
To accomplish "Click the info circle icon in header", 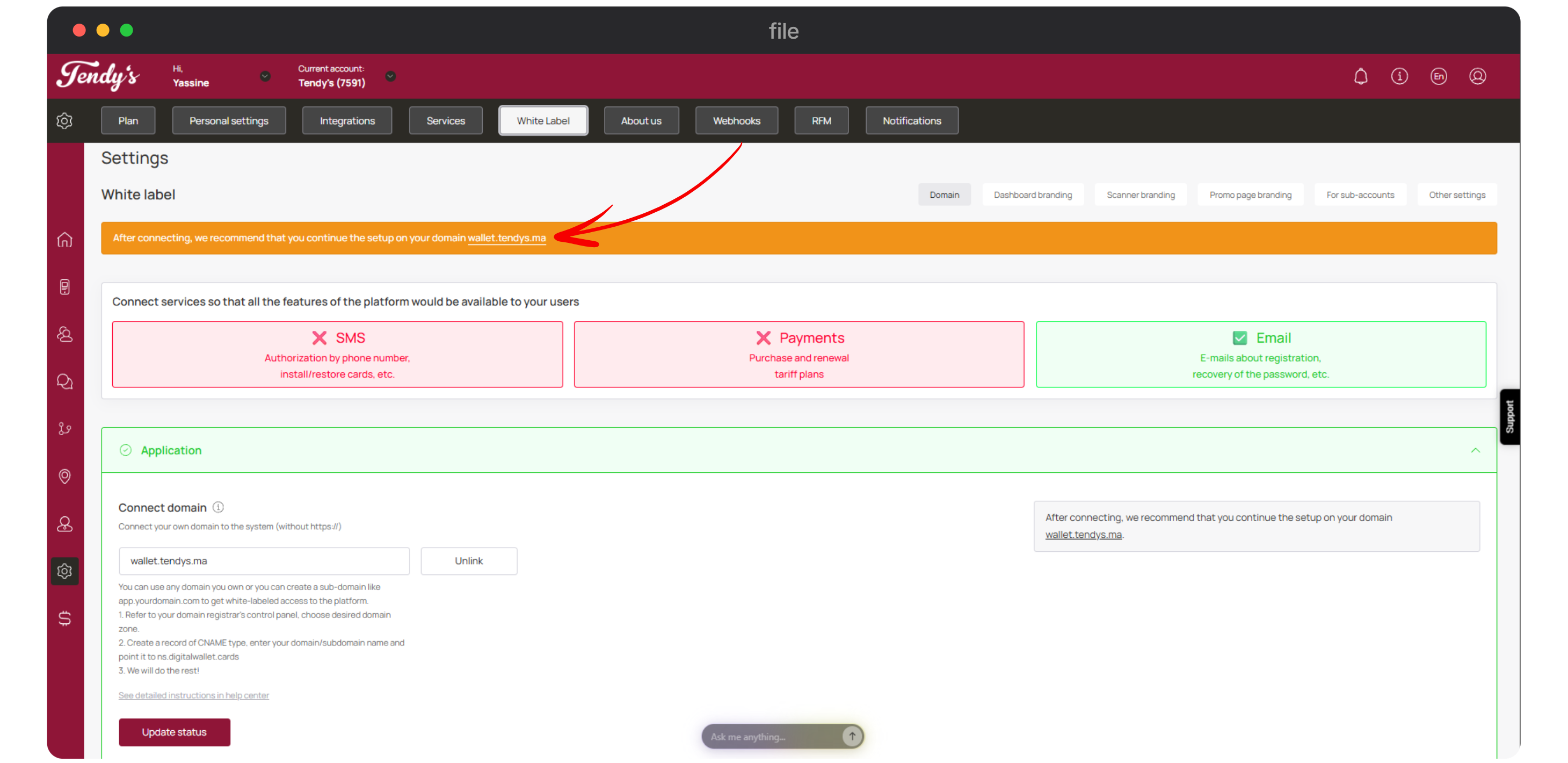I will pos(1399,76).
